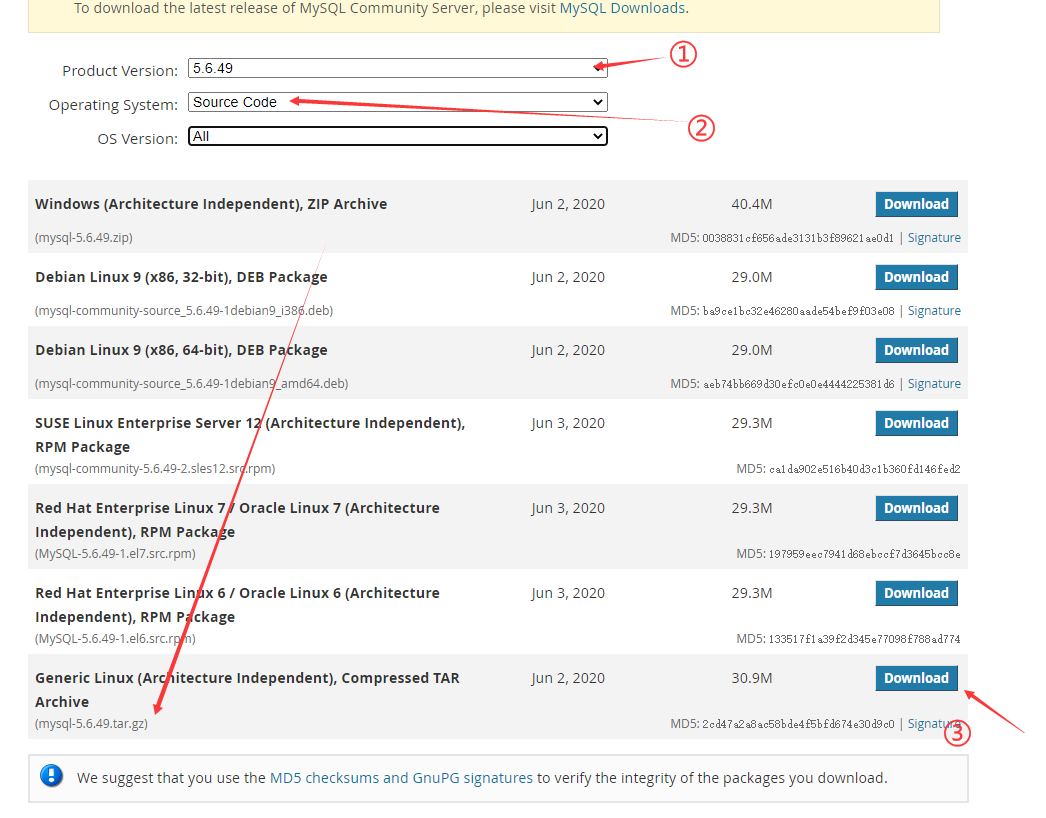Download Red Hat Enterprise Linux 7 RPM

pyautogui.click(x=916, y=508)
